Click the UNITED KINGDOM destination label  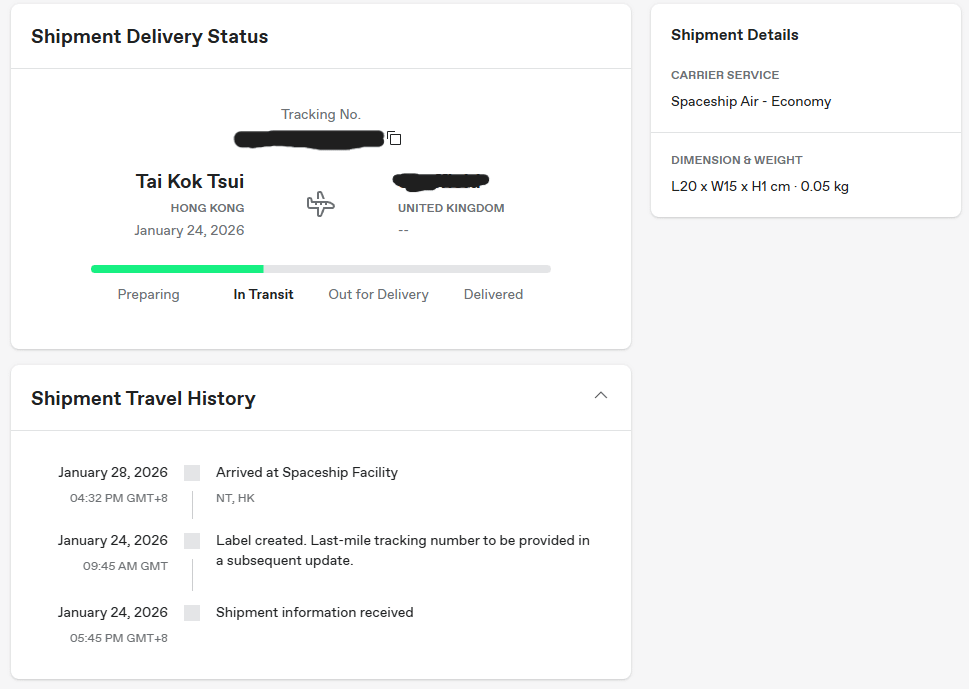point(451,209)
